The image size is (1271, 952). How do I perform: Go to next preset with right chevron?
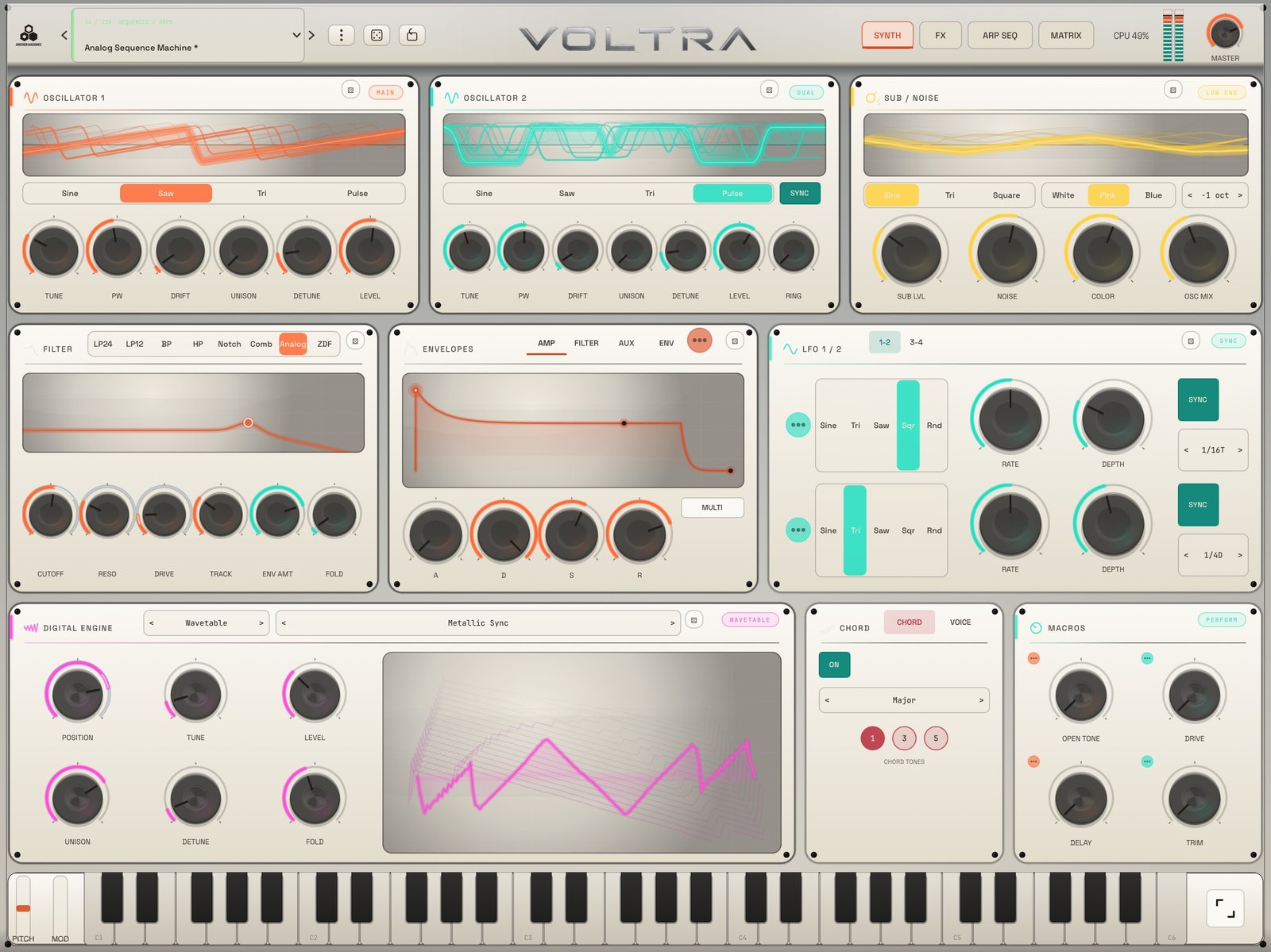pos(311,35)
